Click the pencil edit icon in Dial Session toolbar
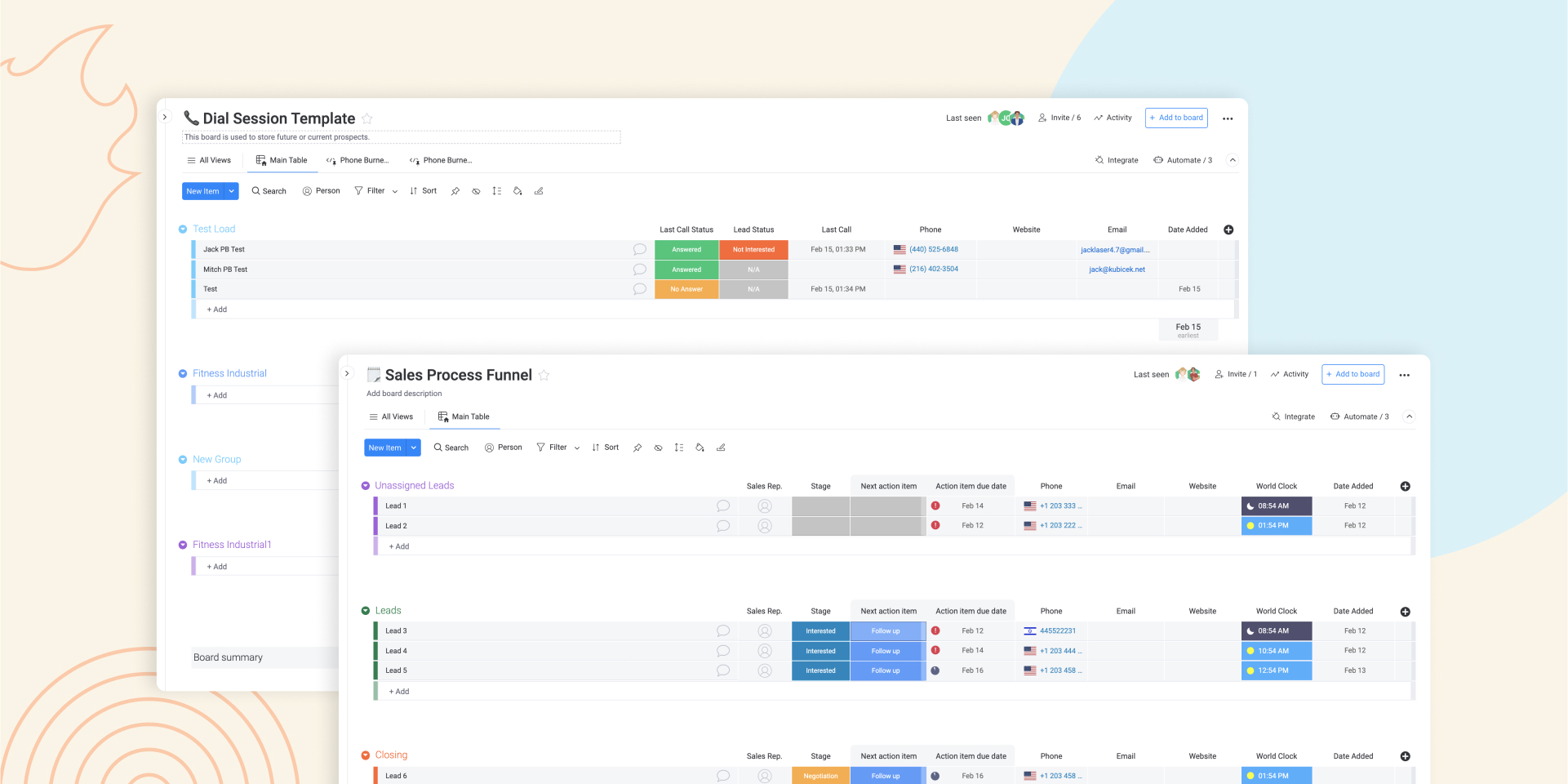1568x784 pixels. click(539, 191)
